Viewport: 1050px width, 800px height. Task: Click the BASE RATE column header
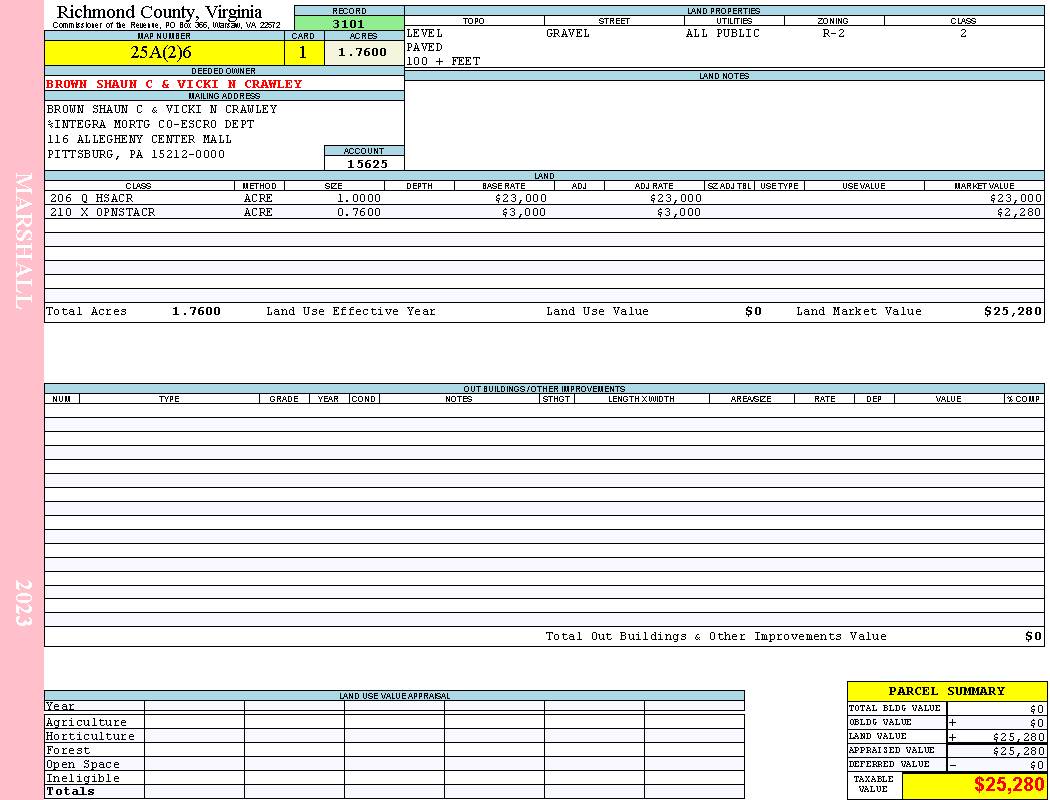tap(504, 186)
